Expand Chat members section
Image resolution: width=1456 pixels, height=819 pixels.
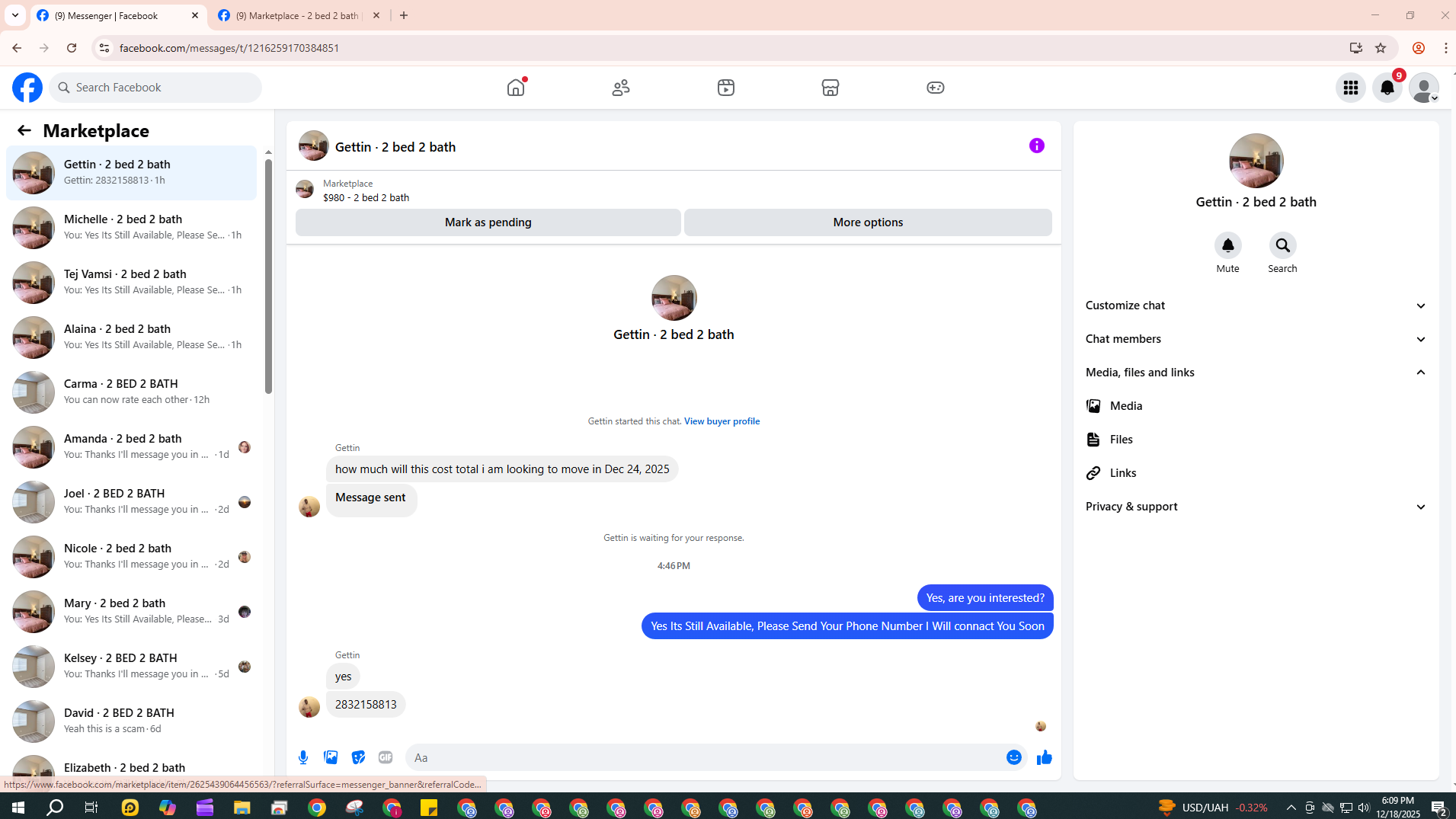coord(1256,339)
